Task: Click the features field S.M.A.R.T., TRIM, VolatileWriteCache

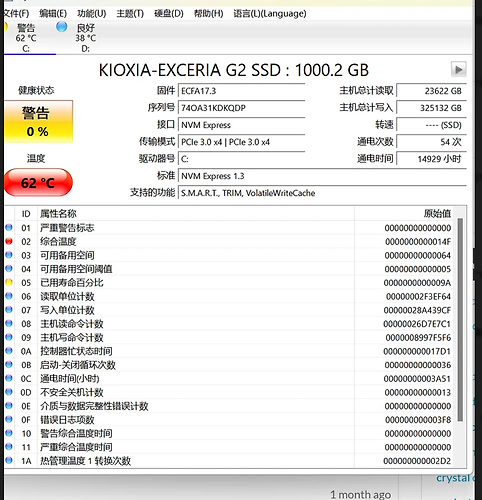Action: point(322,193)
